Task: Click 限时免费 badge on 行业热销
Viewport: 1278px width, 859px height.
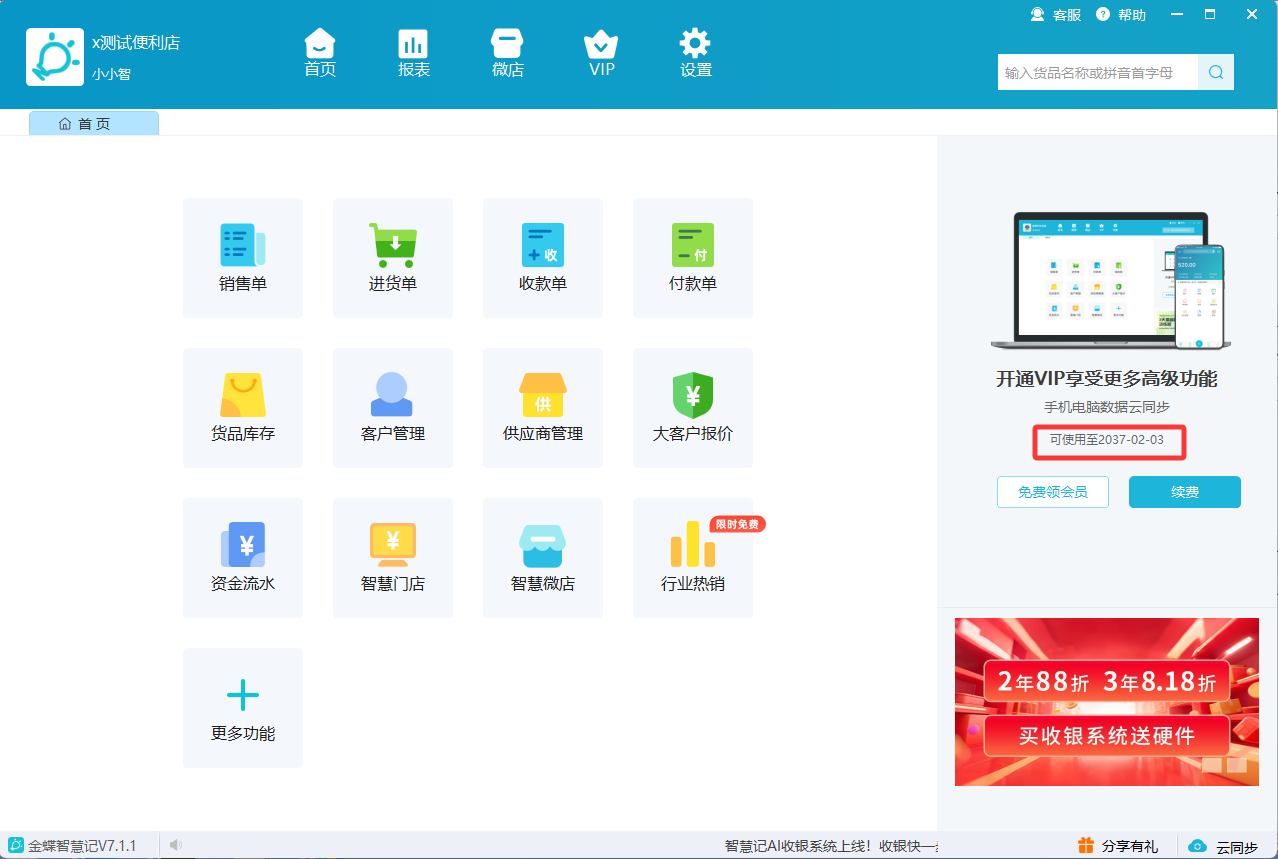Action: (738, 524)
